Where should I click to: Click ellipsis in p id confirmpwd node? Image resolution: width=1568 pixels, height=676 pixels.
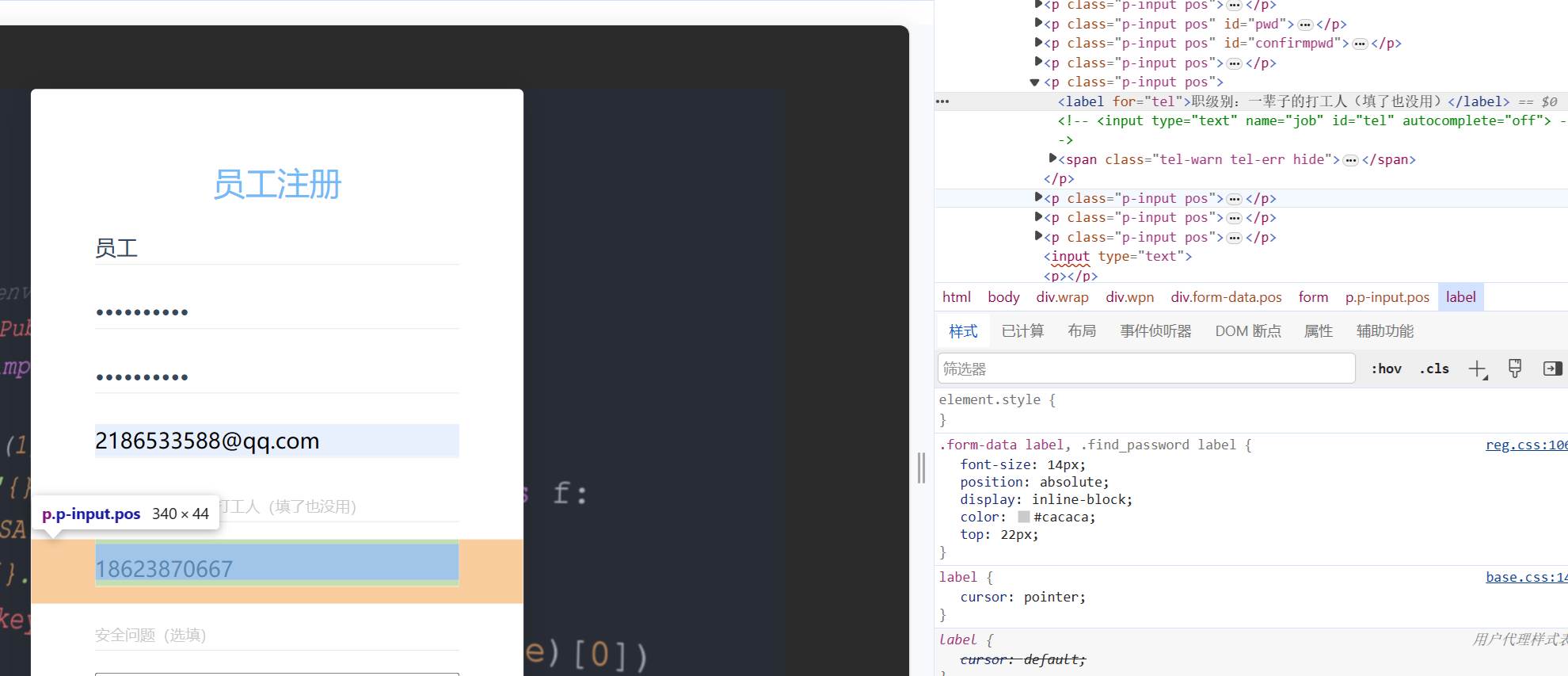tap(1360, 44)
